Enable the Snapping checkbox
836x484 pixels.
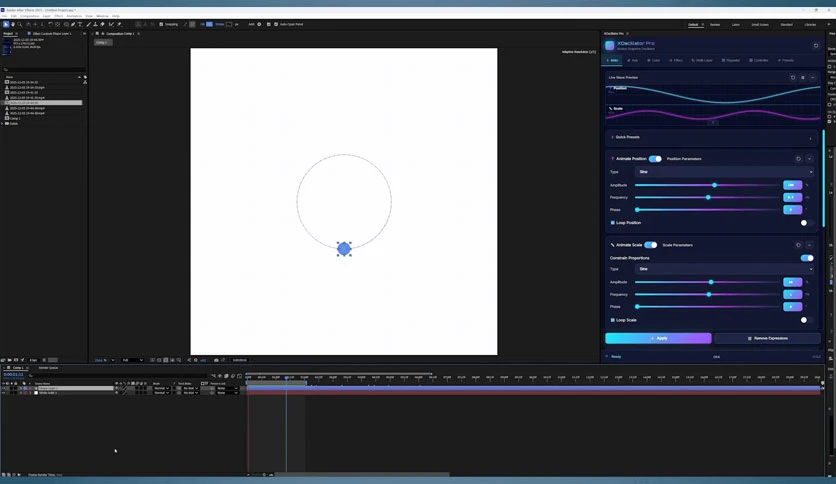click(161, 24)
